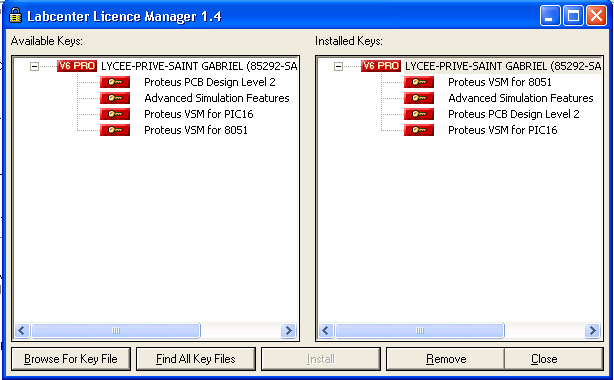Click left scroll arrow in Installed Keys pane
The width and height of the screenshot is (614, 380).
tap(326, 331)
